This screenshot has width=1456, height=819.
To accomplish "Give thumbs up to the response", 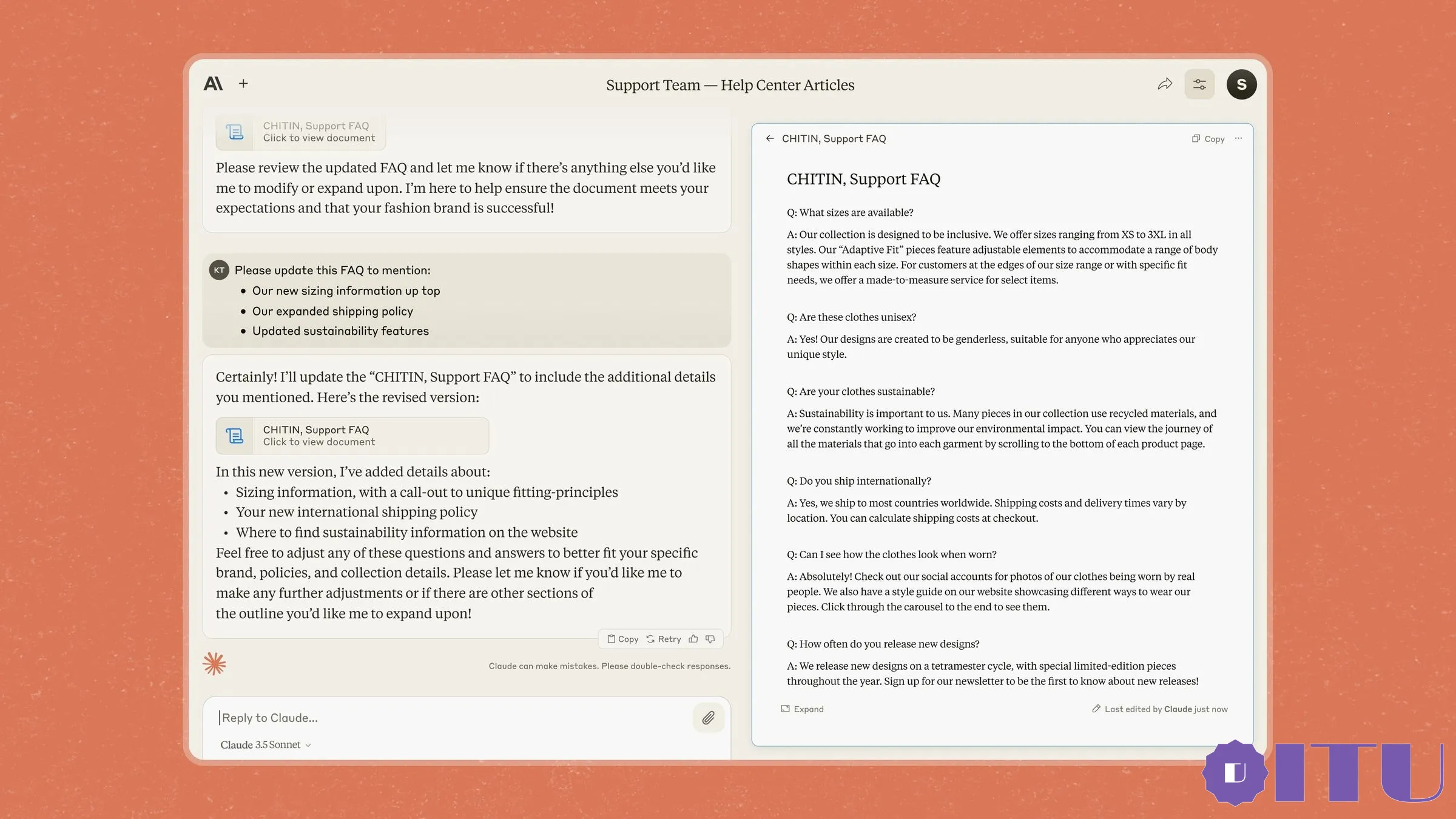I will (x=693, y=639).
